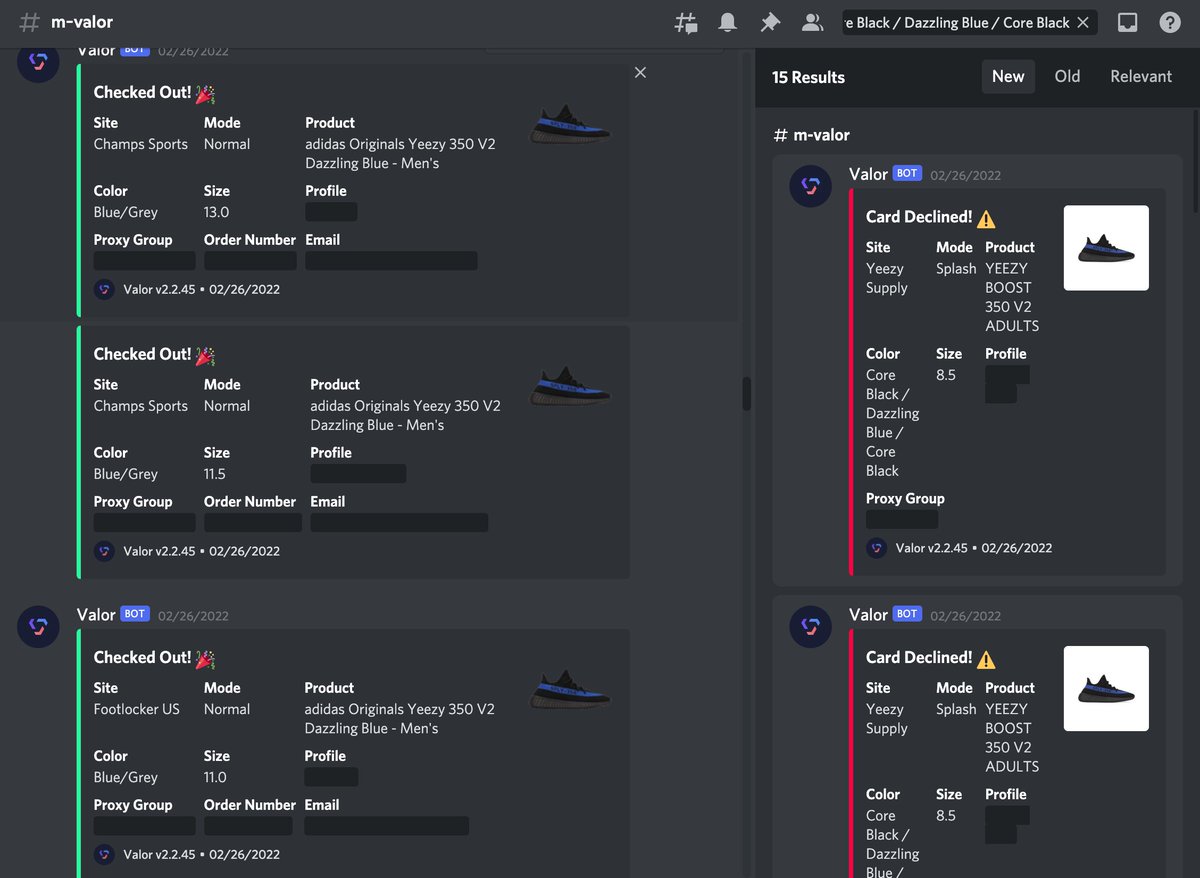This screenshot has width=1200, height=878.
Task: Click party popper emoji in size 13.0 embed
Action: coord(205,94)
